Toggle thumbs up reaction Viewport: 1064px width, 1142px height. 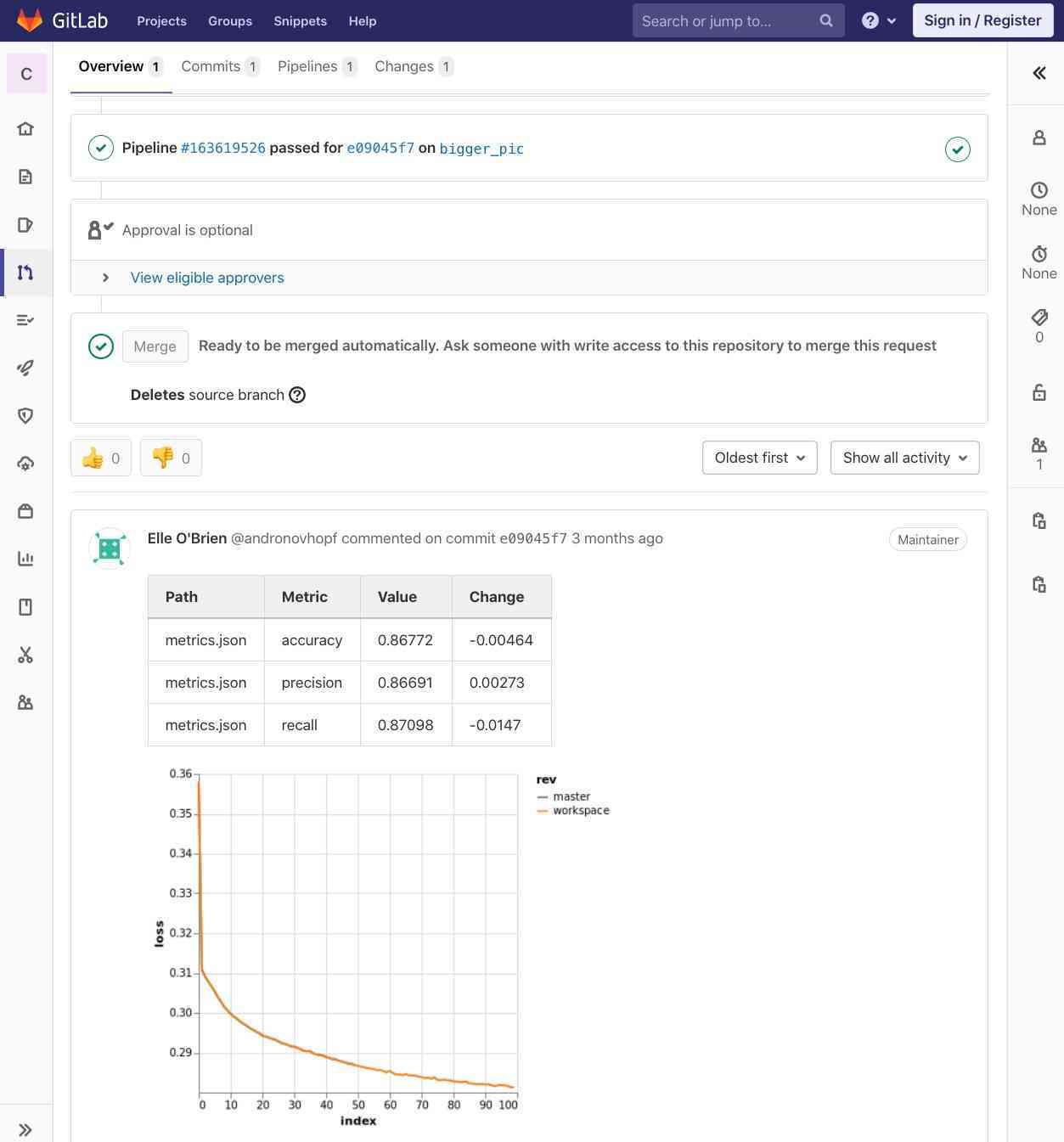101,458
